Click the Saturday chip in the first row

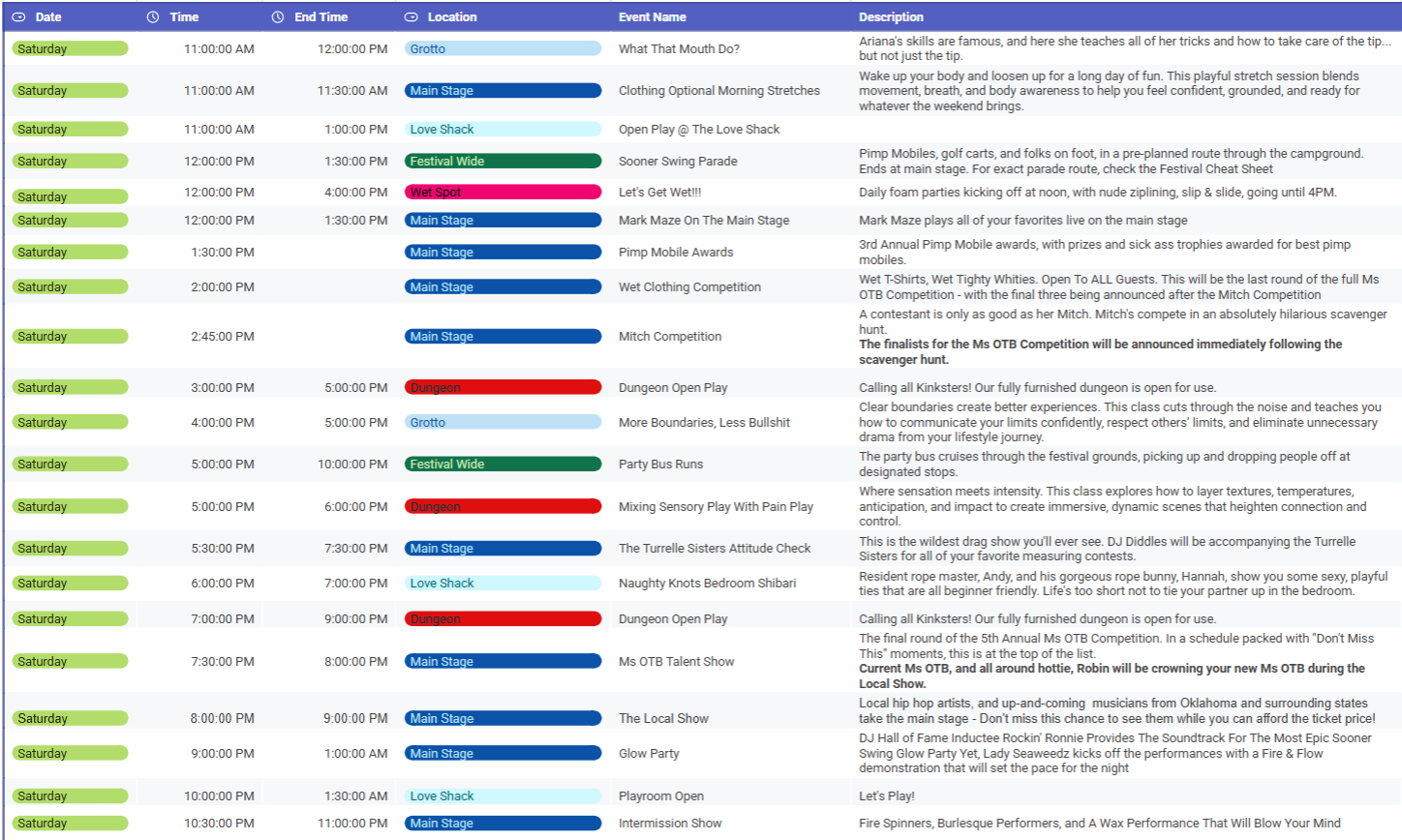point(70,49)
